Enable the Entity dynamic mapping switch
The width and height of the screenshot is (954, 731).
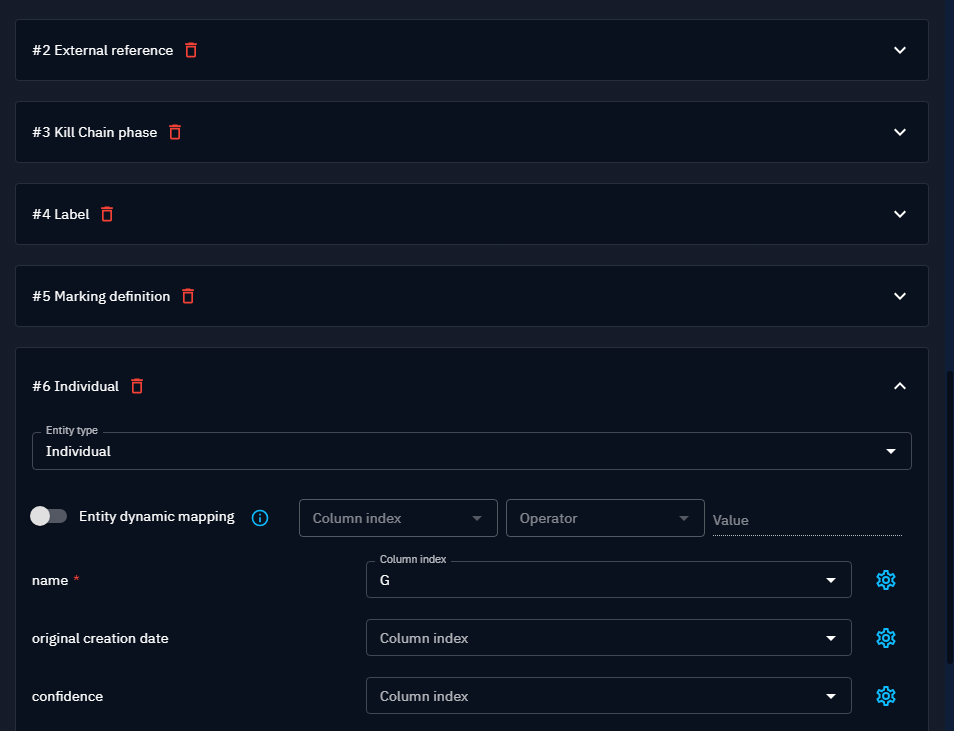[48, 516]
